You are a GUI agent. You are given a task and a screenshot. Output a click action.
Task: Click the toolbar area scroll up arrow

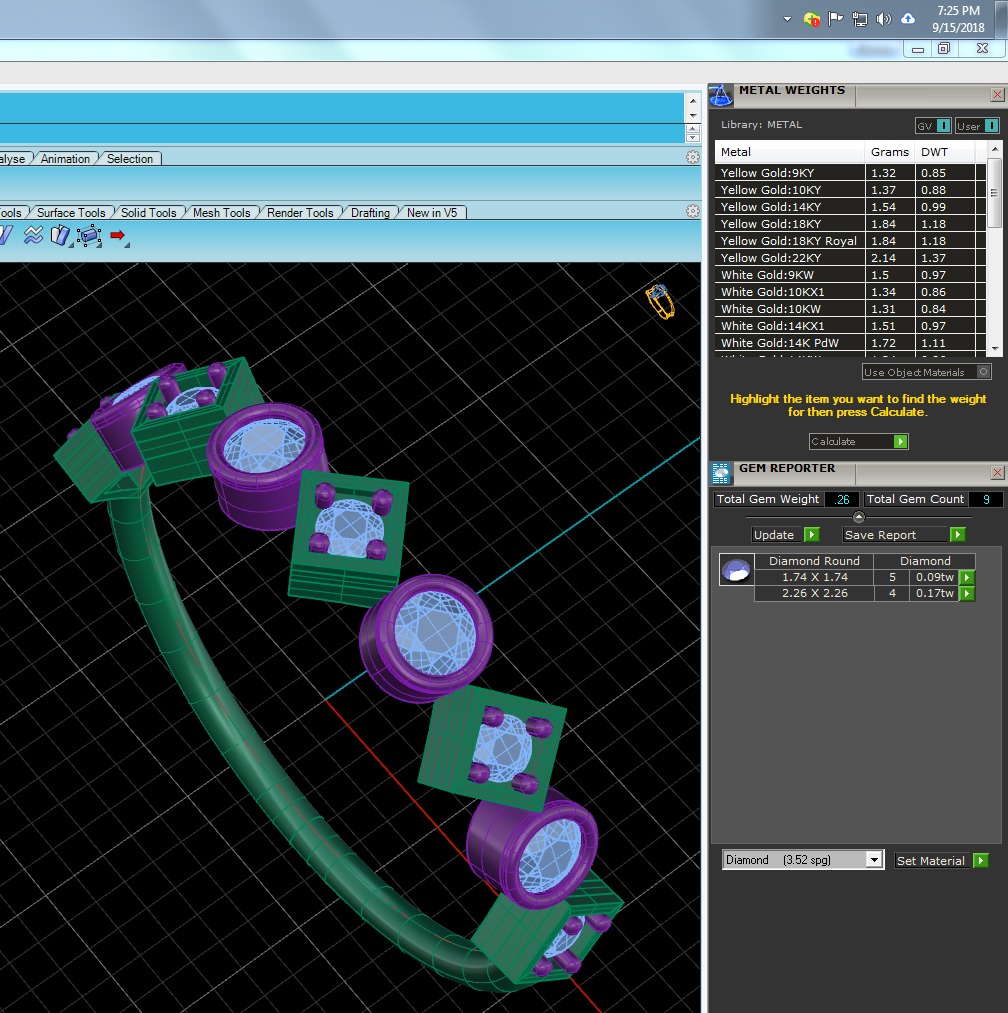pyautogui.click(x=693, y=101)
